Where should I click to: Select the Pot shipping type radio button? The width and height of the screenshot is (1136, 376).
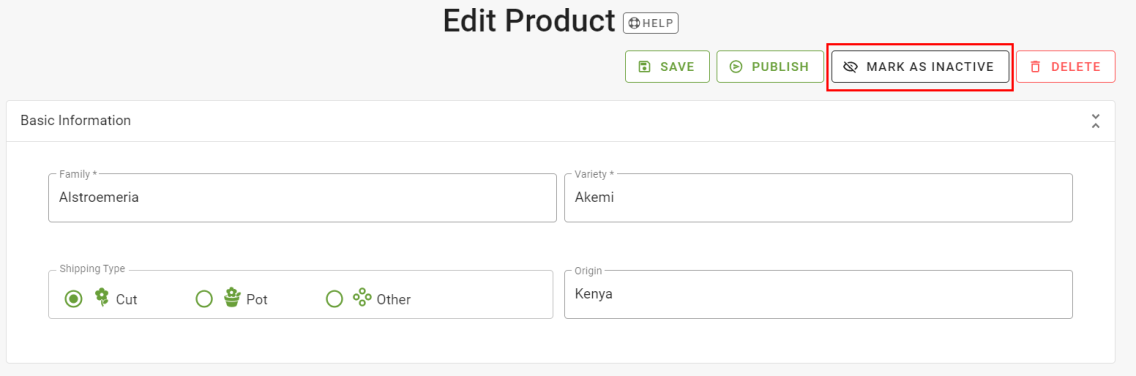coord(204,298)
